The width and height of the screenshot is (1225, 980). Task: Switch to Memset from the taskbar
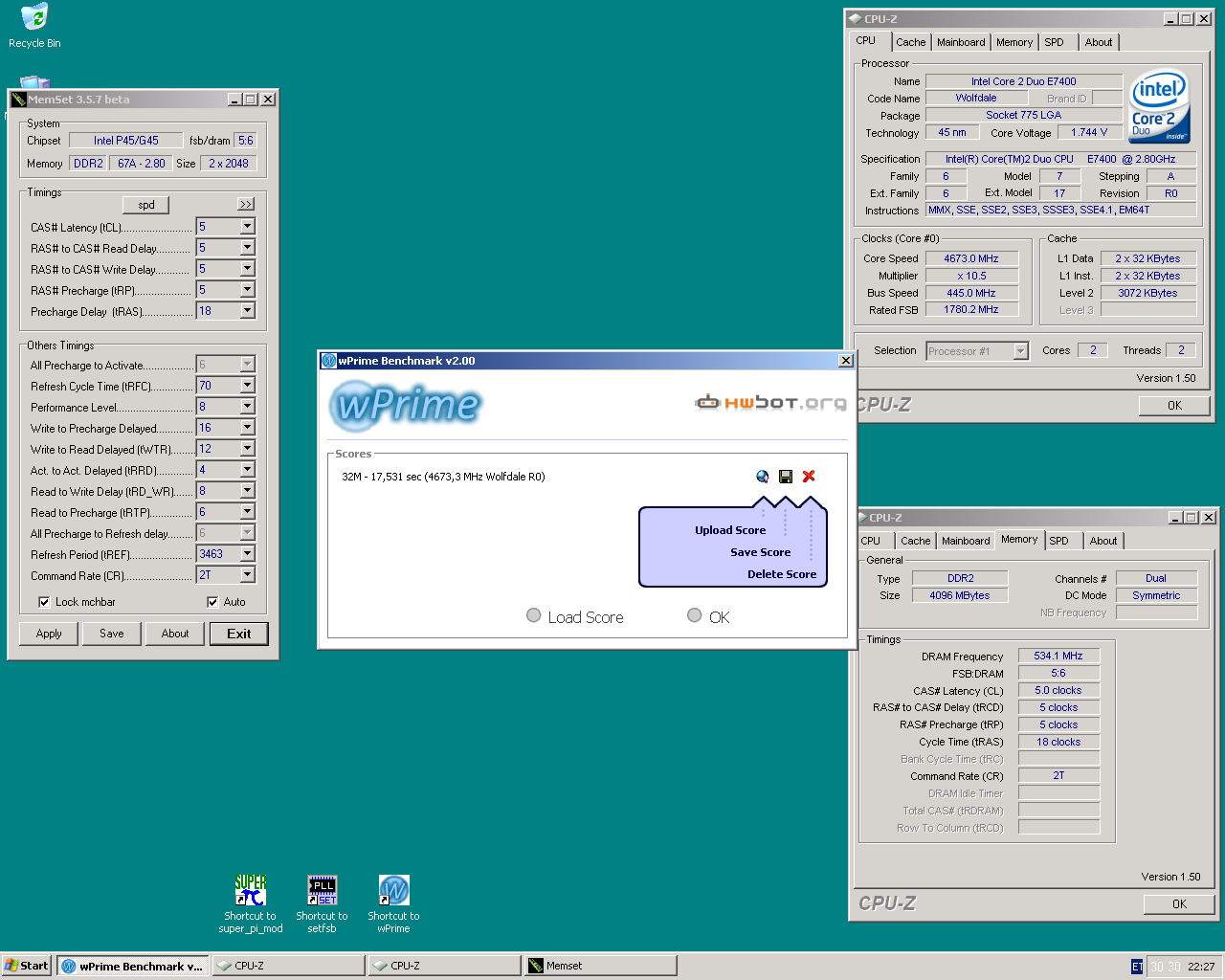click(x=601, y=966)
